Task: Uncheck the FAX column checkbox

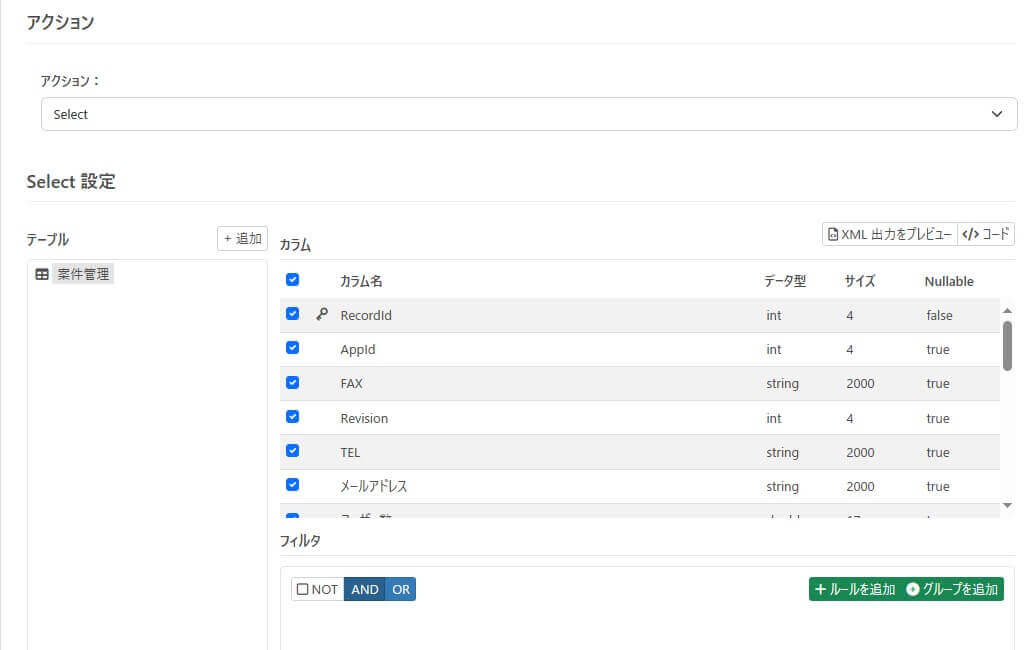Action: (x=293, y=382)
